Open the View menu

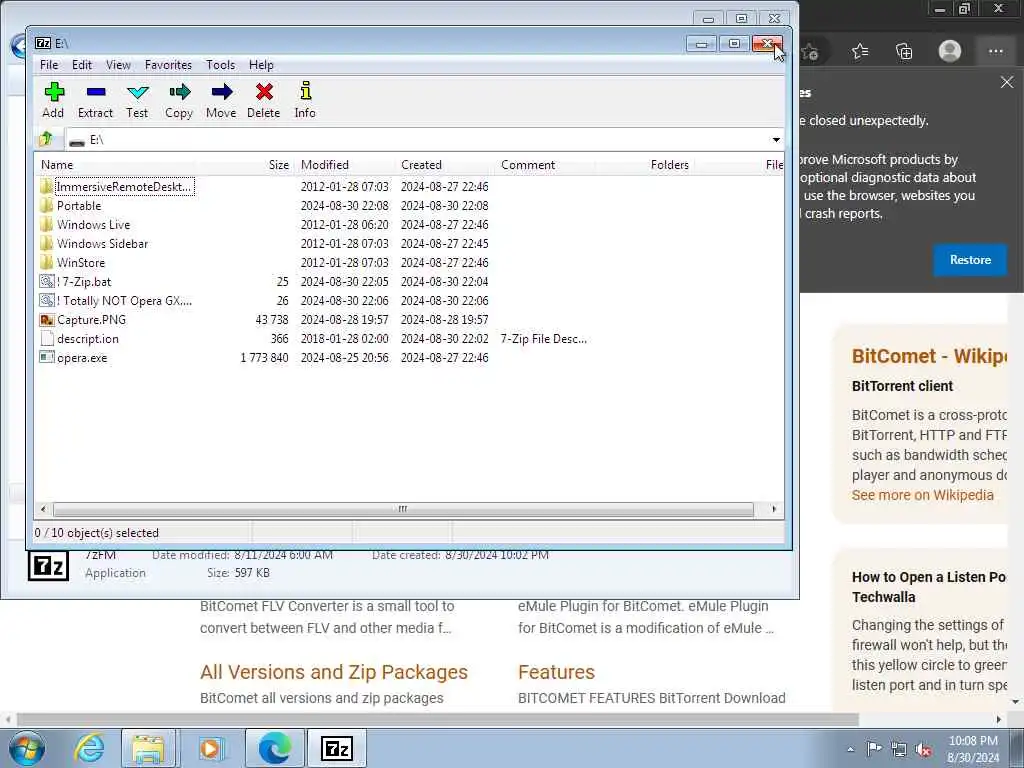pos(118,65)
